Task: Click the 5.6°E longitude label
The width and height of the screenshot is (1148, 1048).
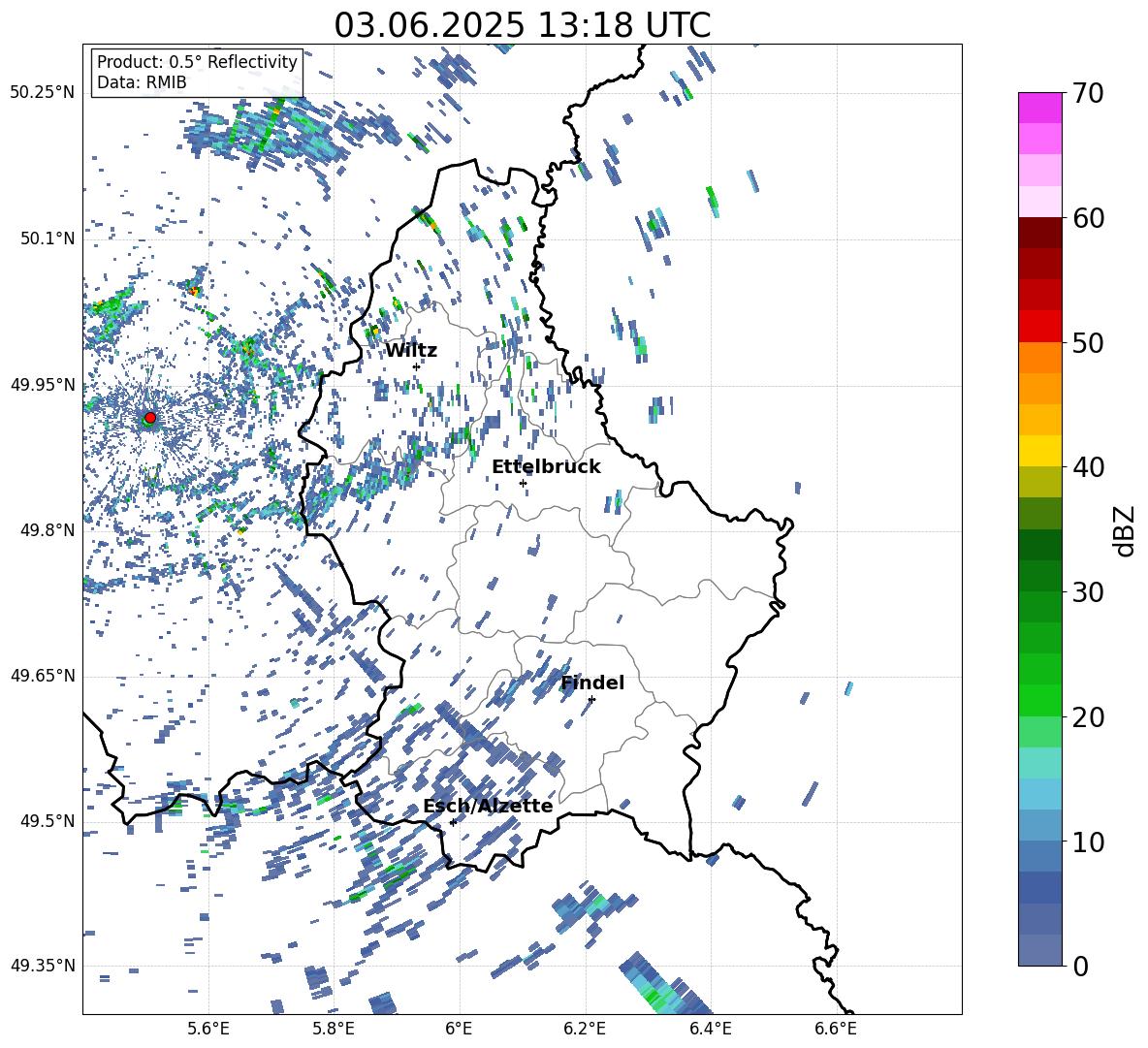Action: point(208,1029)
